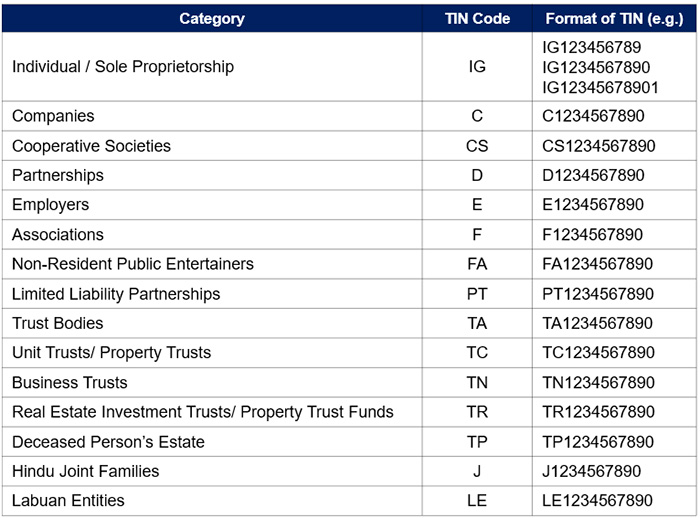Image resolution: width=700 pixels, height=518 pixels.
Task: Click the Format of TIN column header
Action: coord(613,19)
